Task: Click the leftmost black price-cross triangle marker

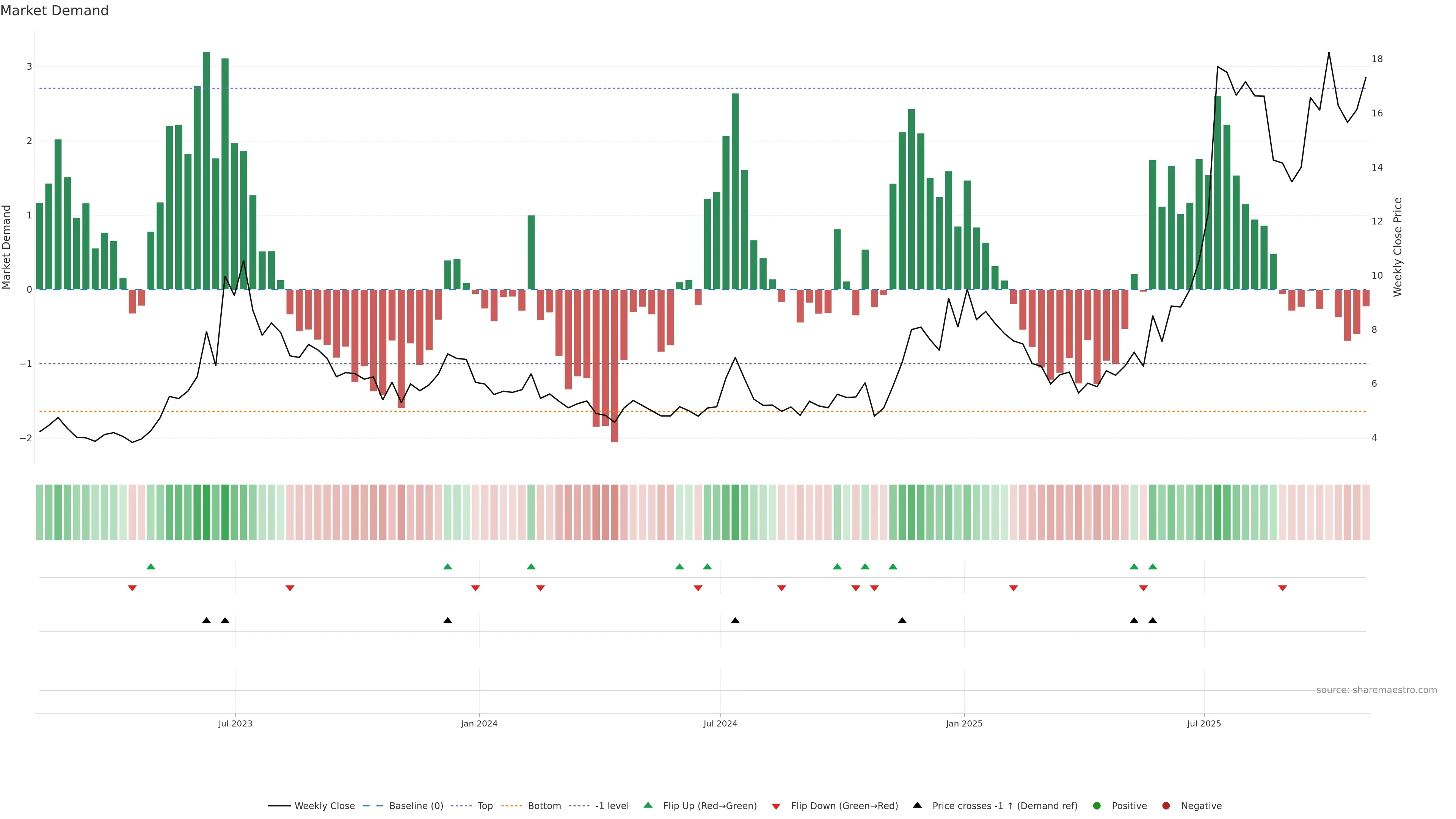Action: pos(206,621)
